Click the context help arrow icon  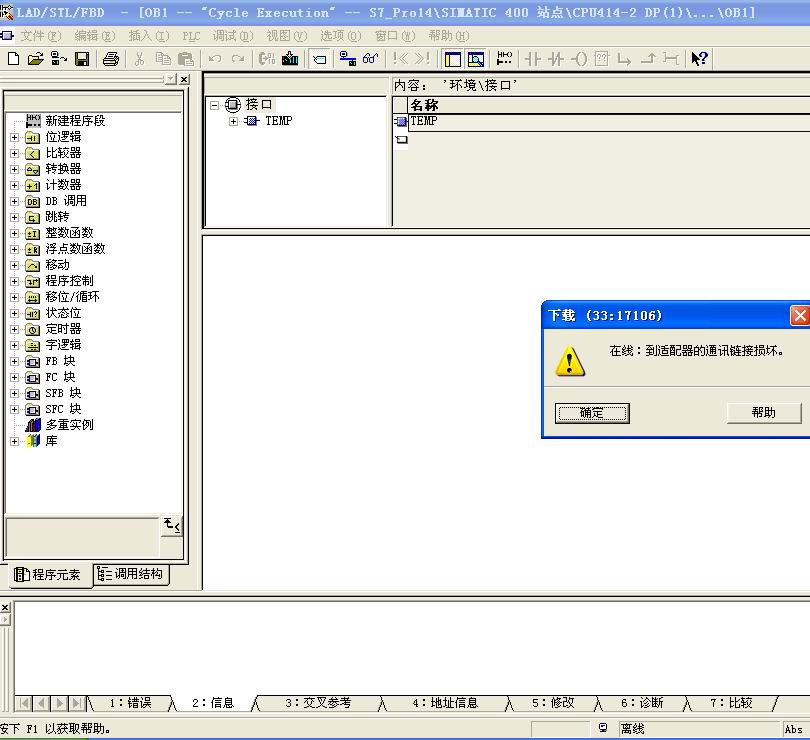coord(700,59)
